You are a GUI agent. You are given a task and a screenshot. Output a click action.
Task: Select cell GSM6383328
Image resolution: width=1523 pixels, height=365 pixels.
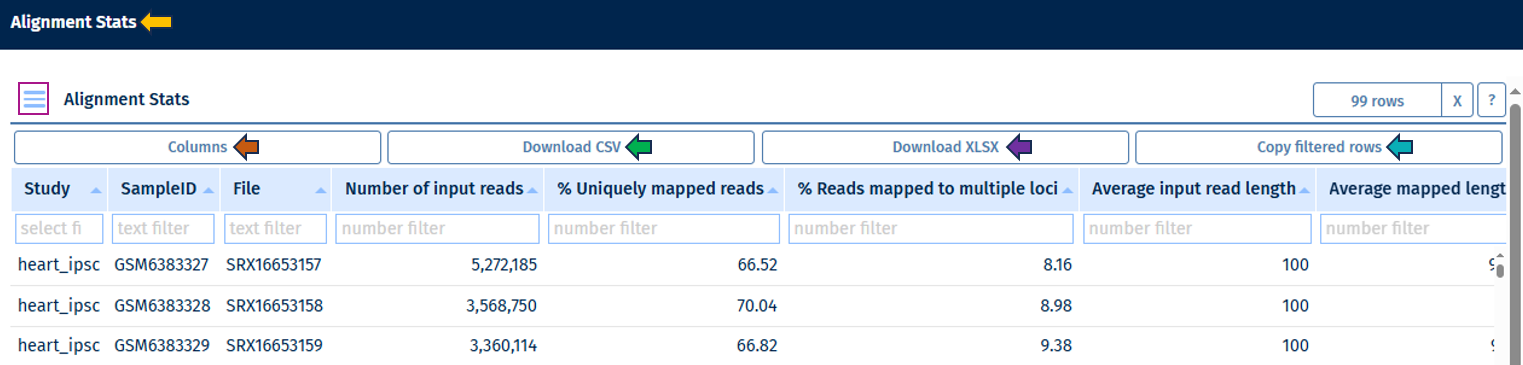click(162, 305)
